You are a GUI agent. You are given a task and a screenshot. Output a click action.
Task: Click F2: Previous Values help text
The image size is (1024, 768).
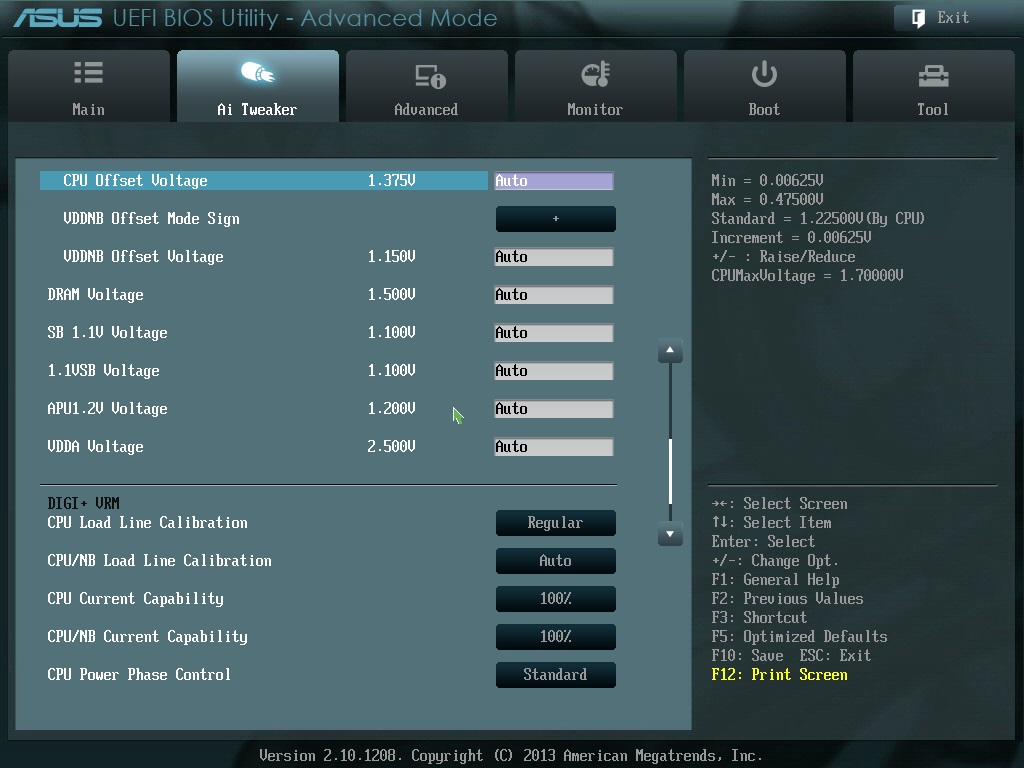pos(787,599)
